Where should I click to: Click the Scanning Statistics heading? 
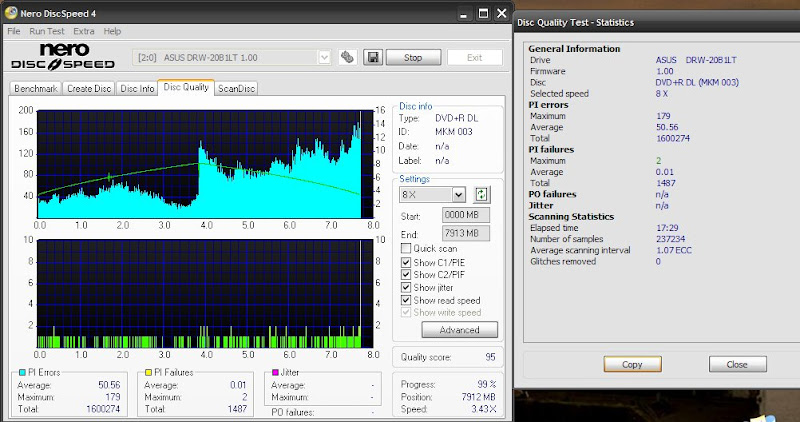click(571, 216)
